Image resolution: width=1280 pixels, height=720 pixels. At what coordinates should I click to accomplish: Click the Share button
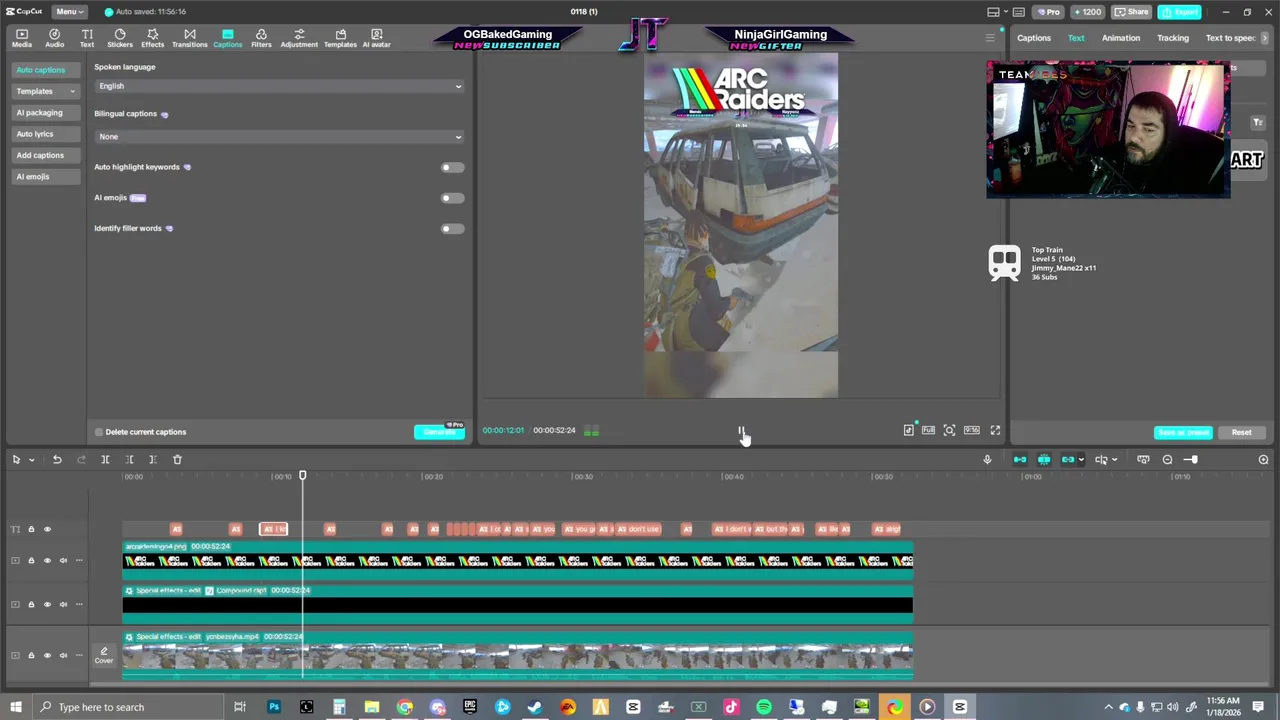tap(1131, 12)
